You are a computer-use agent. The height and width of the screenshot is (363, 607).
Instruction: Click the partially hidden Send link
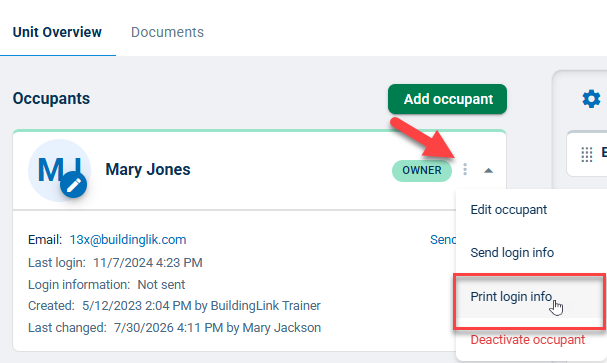(443, 240)
